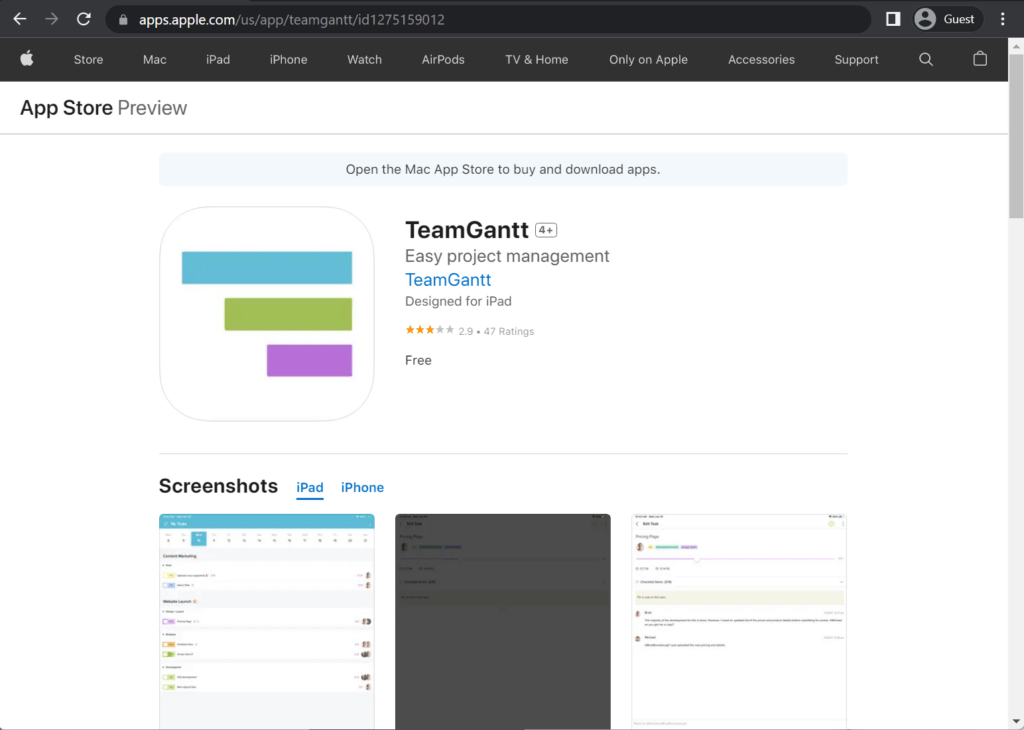The height and width of the screenshot is (730, 1024).
Task: Click the star rating display
Action: 429,328
